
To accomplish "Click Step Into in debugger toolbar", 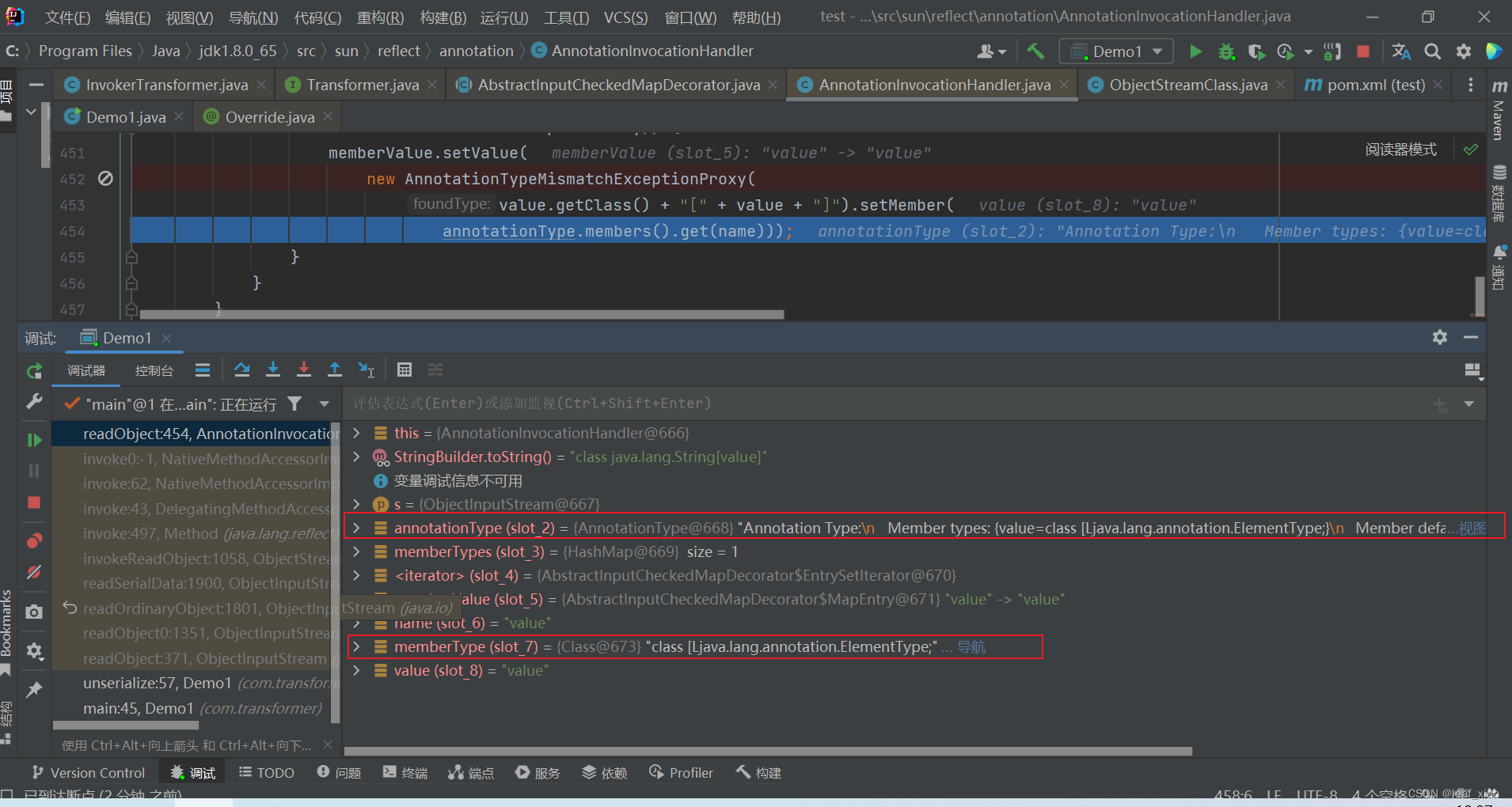I will [273, 369].
